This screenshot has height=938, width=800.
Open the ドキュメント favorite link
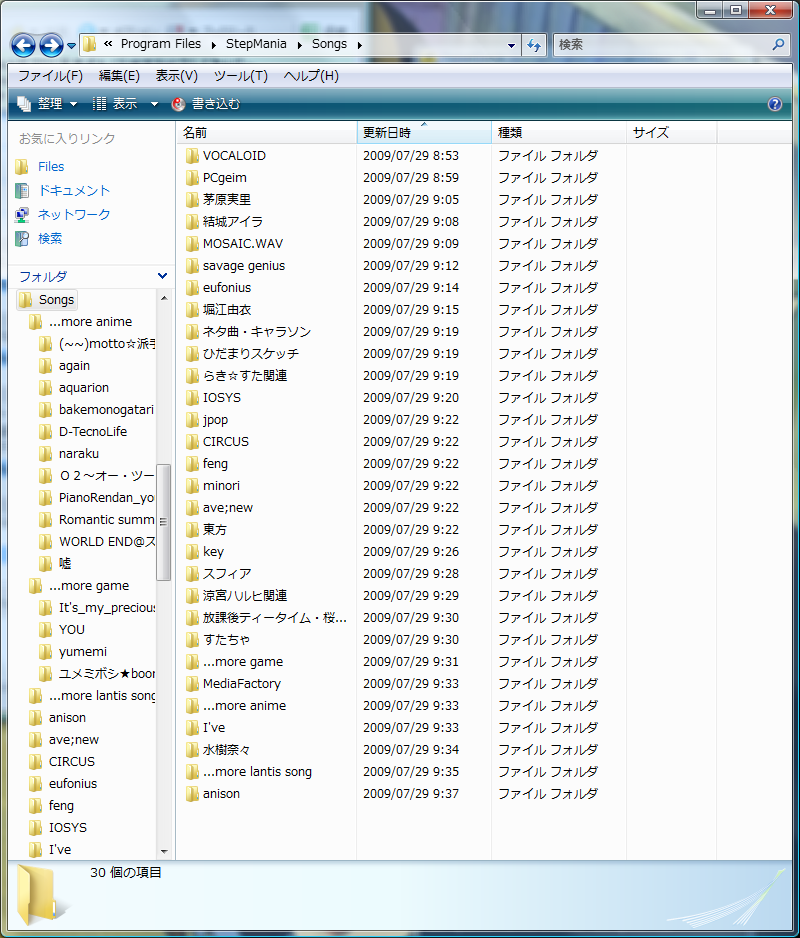pyautogui.click(x=74, y=190)
